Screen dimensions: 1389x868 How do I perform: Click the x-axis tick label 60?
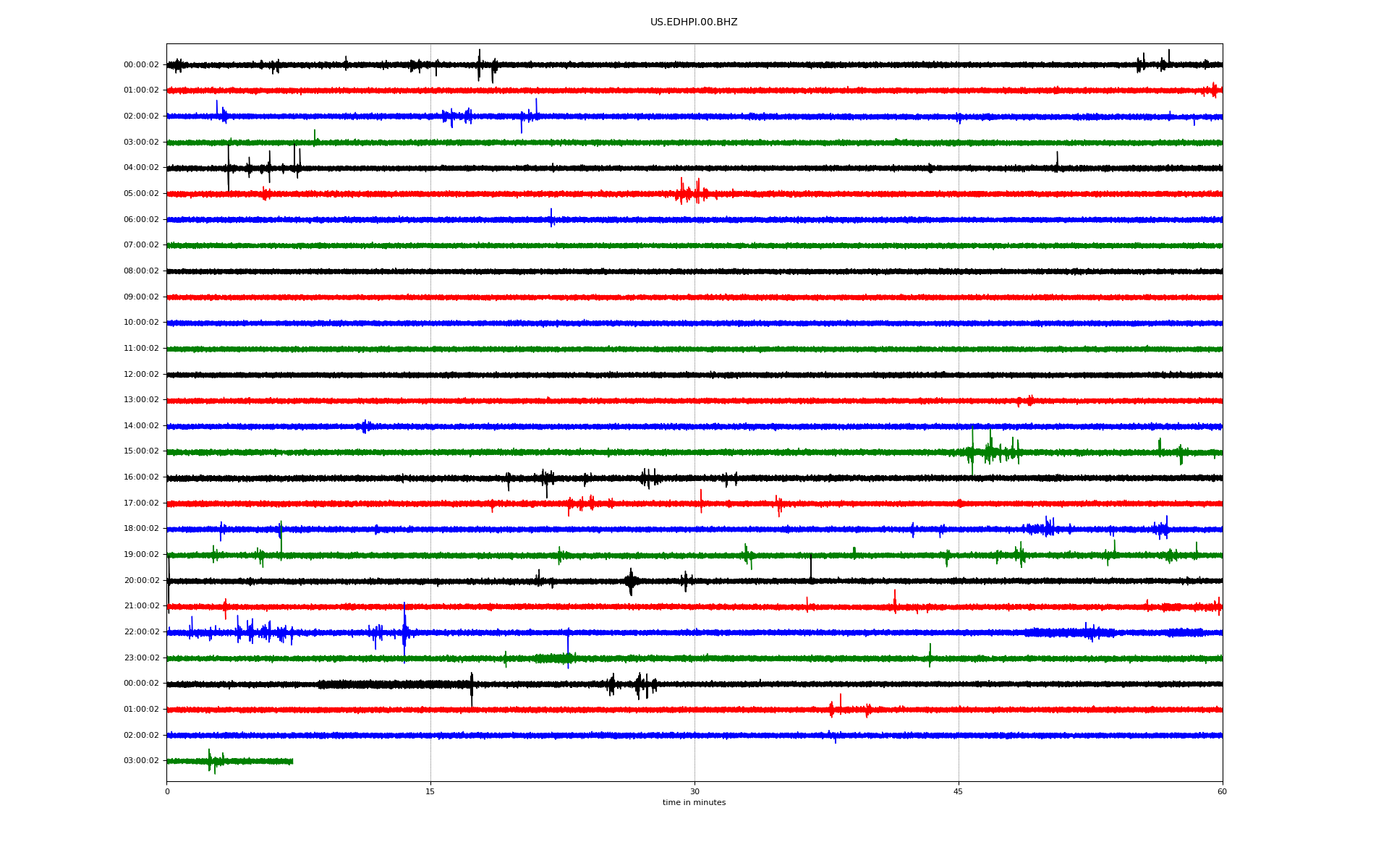[1222, 791]
